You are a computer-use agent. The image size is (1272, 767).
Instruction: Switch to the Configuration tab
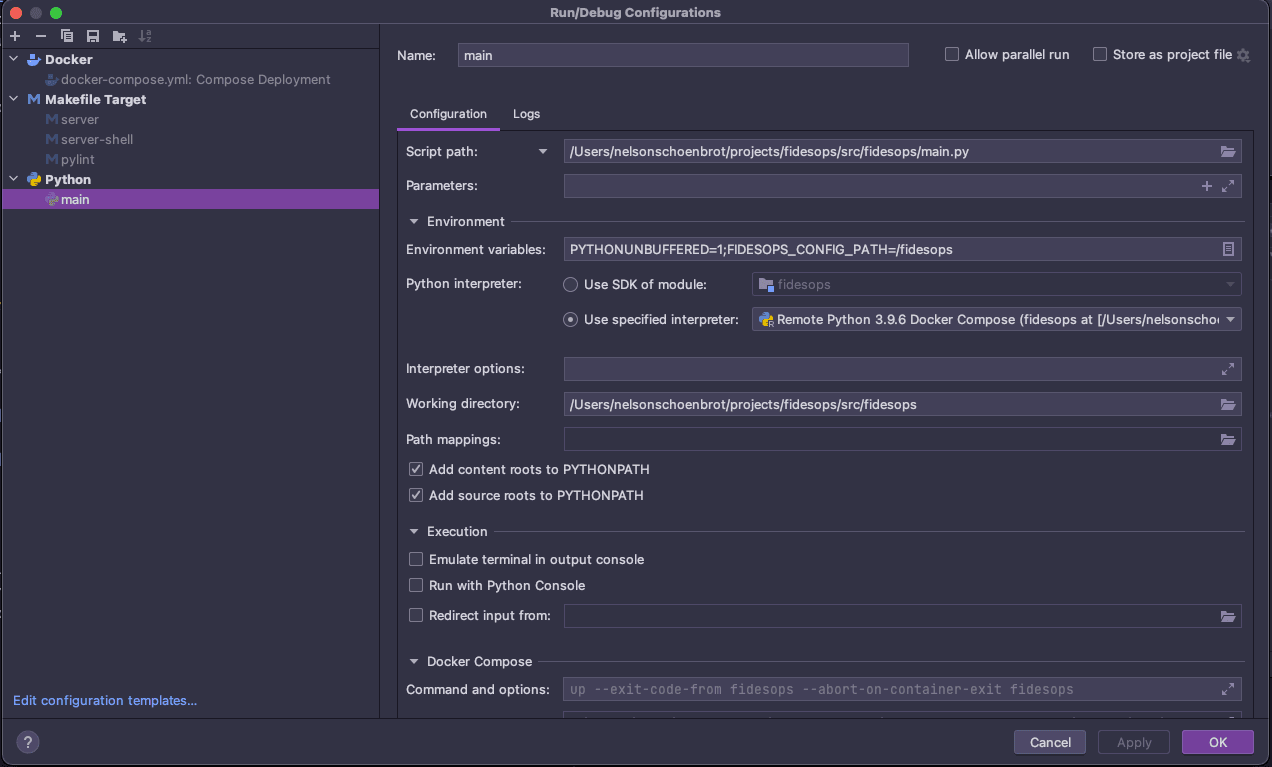click(x=448, y=114)
